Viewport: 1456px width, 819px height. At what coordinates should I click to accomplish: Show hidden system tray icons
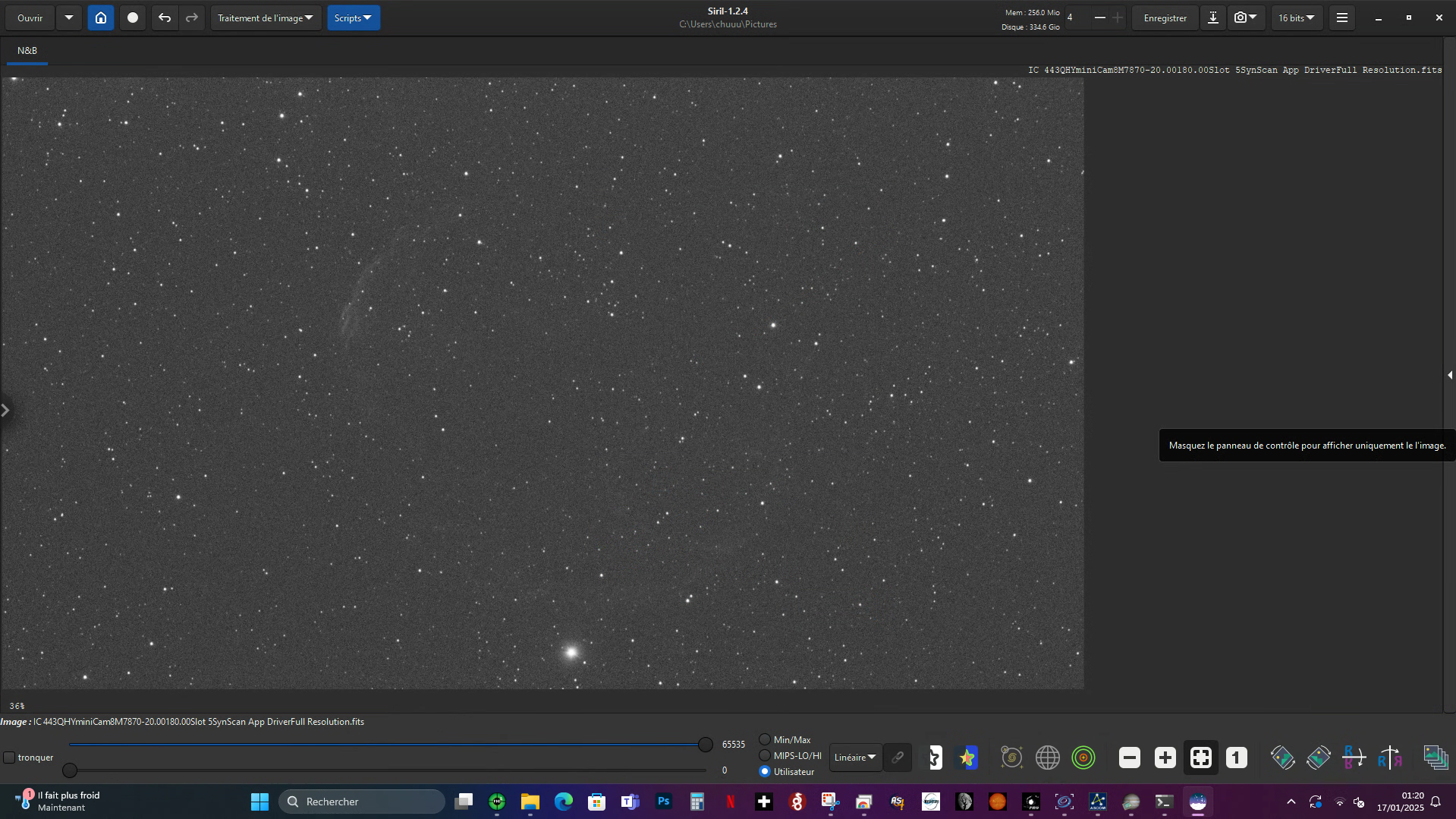[1291, 802]
